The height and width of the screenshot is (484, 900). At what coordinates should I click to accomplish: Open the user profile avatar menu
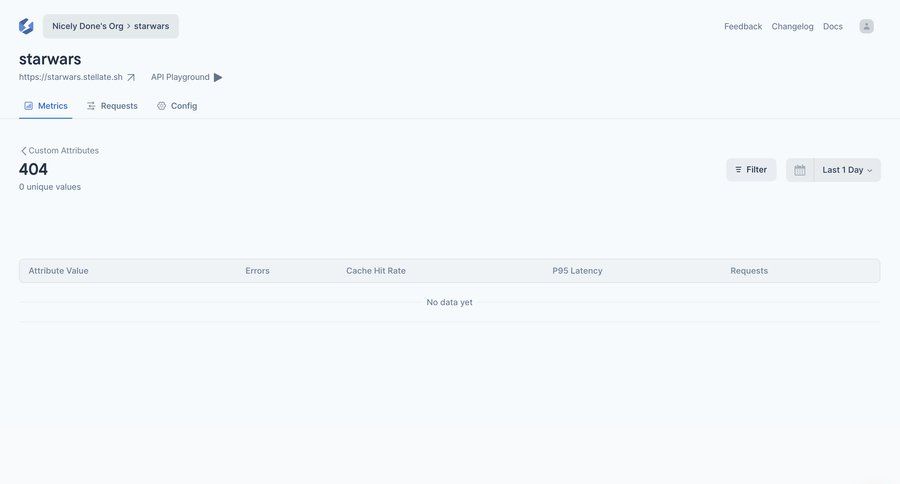tap(866, 26)
